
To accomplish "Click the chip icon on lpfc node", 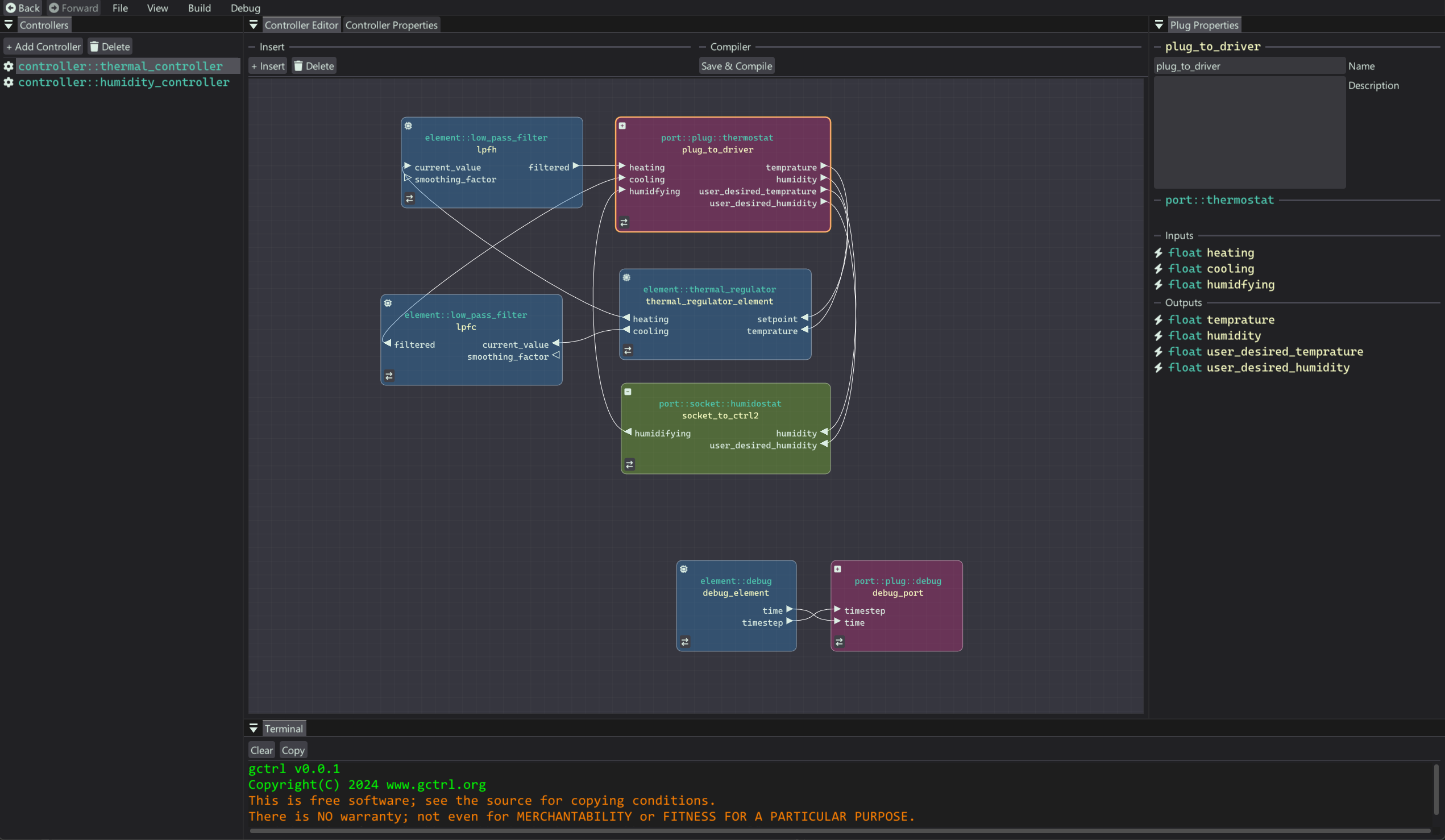I will pyautogui.click(x=388, y=303).
